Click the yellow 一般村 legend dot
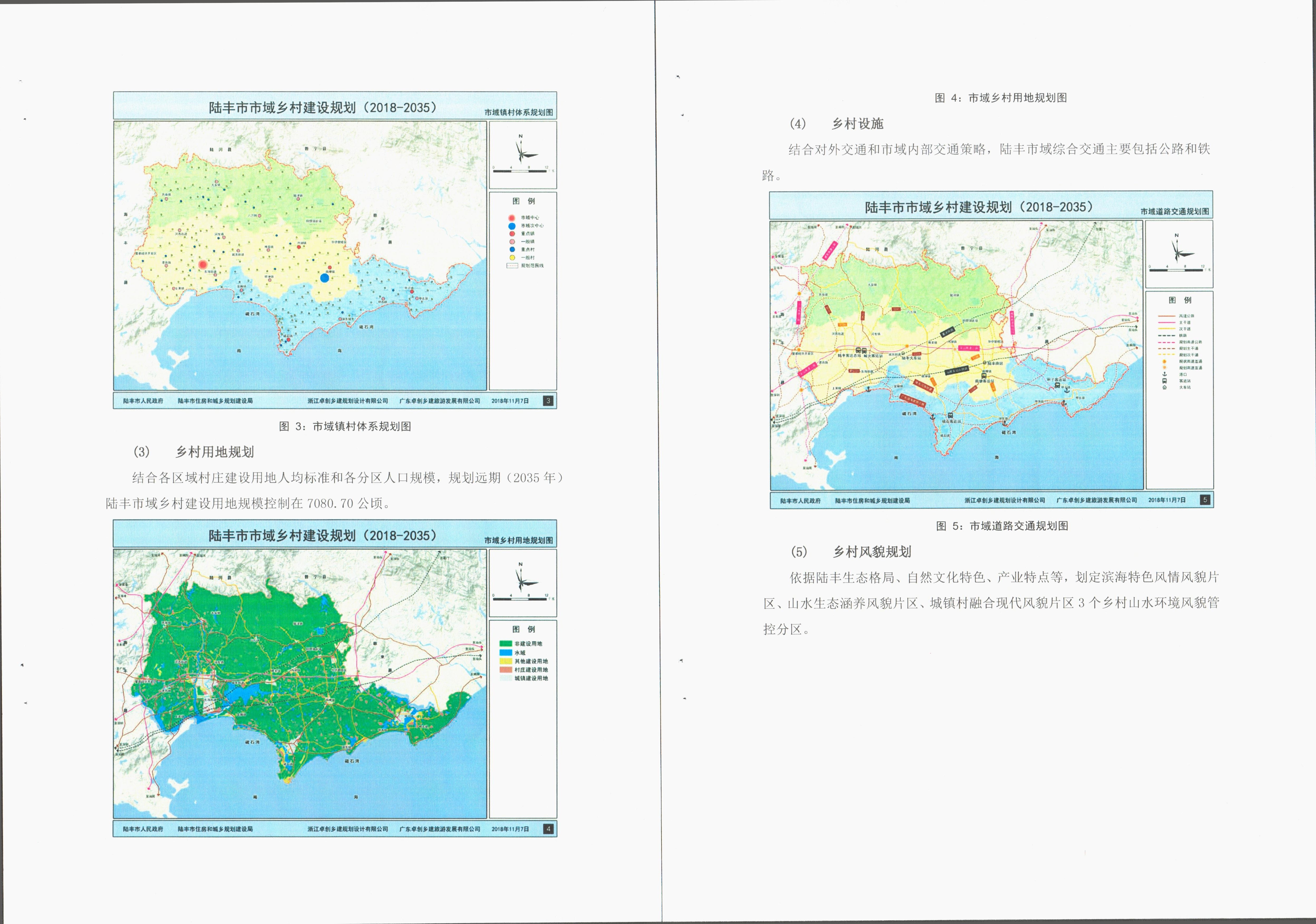1316x924 pixels. [x=513, y=258]
